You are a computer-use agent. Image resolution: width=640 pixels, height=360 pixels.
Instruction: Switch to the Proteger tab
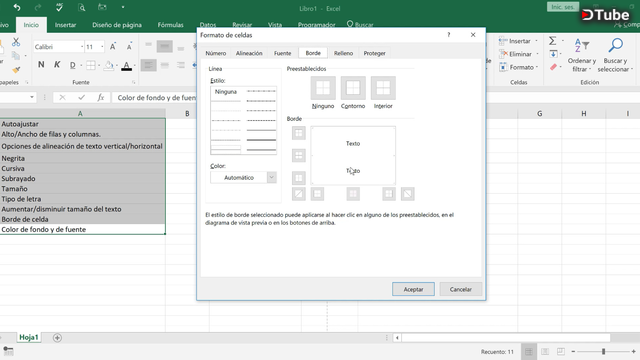(374, 53)
